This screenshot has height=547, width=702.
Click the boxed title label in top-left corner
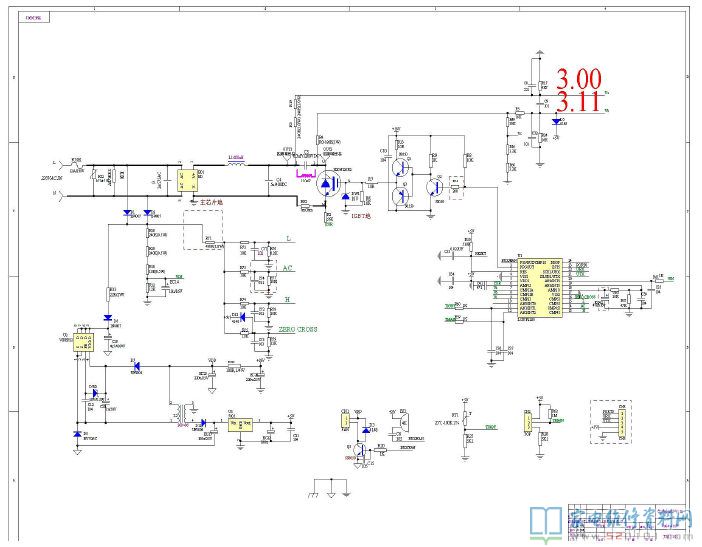tap(34, 18)
